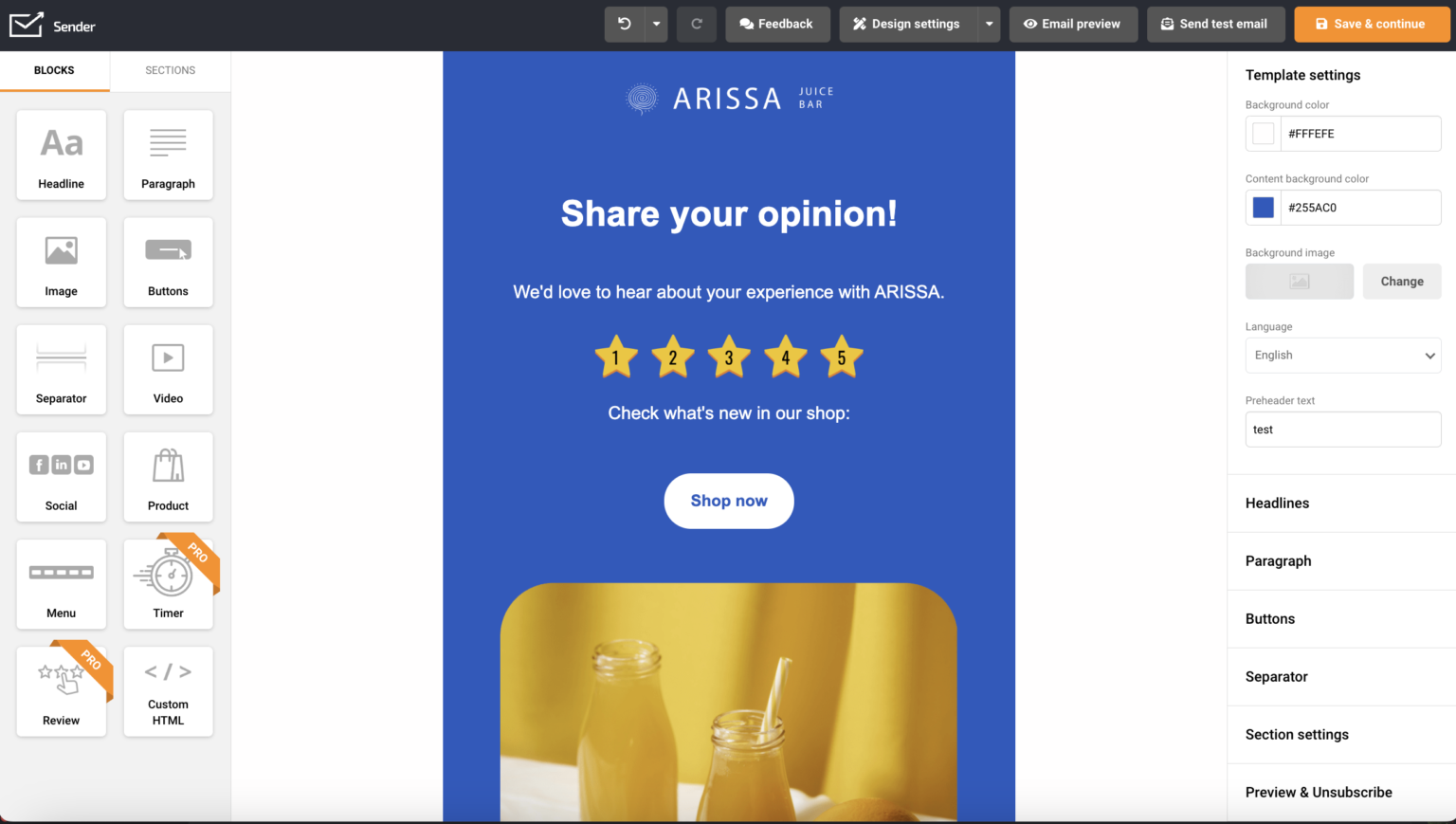Open the undo history dropdown arrow

tap(654, 24)
